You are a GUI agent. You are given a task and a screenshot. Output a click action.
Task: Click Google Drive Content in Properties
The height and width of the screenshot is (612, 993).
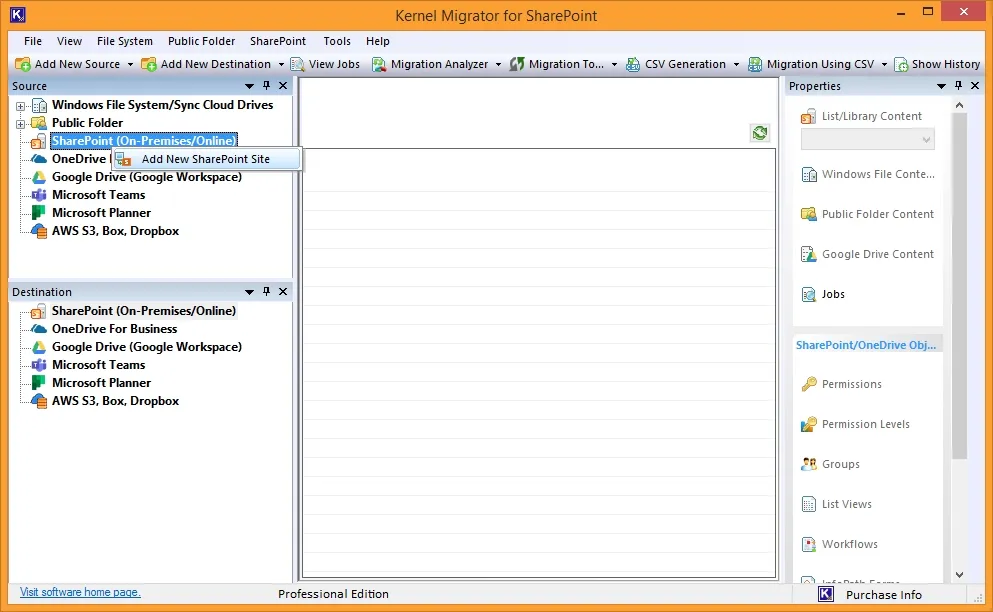pyautogui.click(x=867, y=254)
